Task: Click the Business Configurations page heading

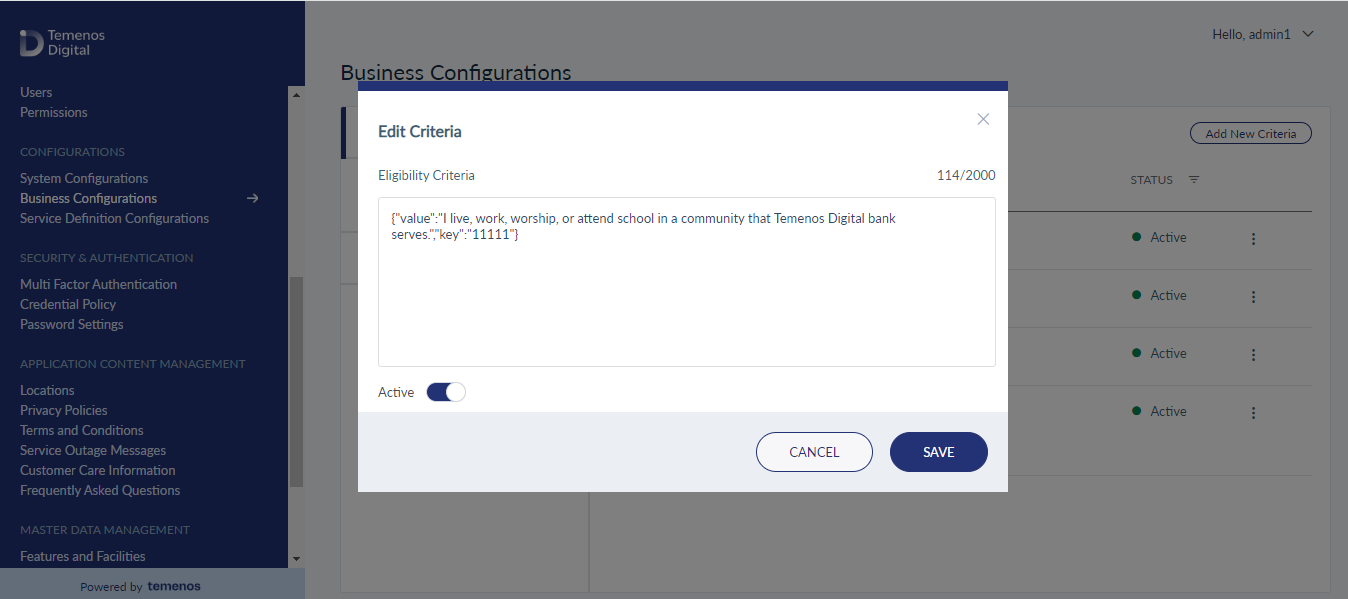Action: (456, 72)
